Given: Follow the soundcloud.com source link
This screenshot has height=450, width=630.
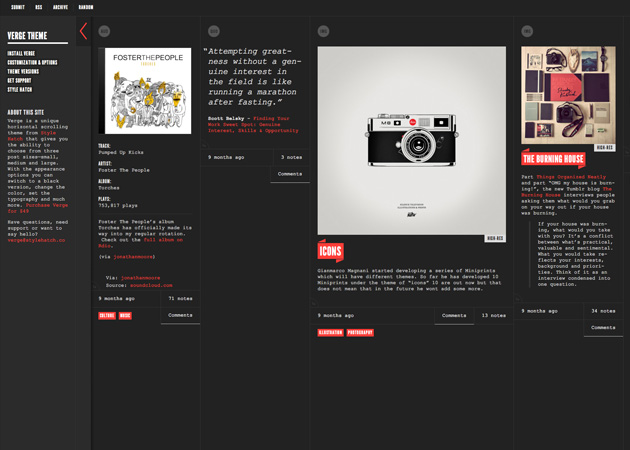Looking at the screenshot, I should 151,285.
